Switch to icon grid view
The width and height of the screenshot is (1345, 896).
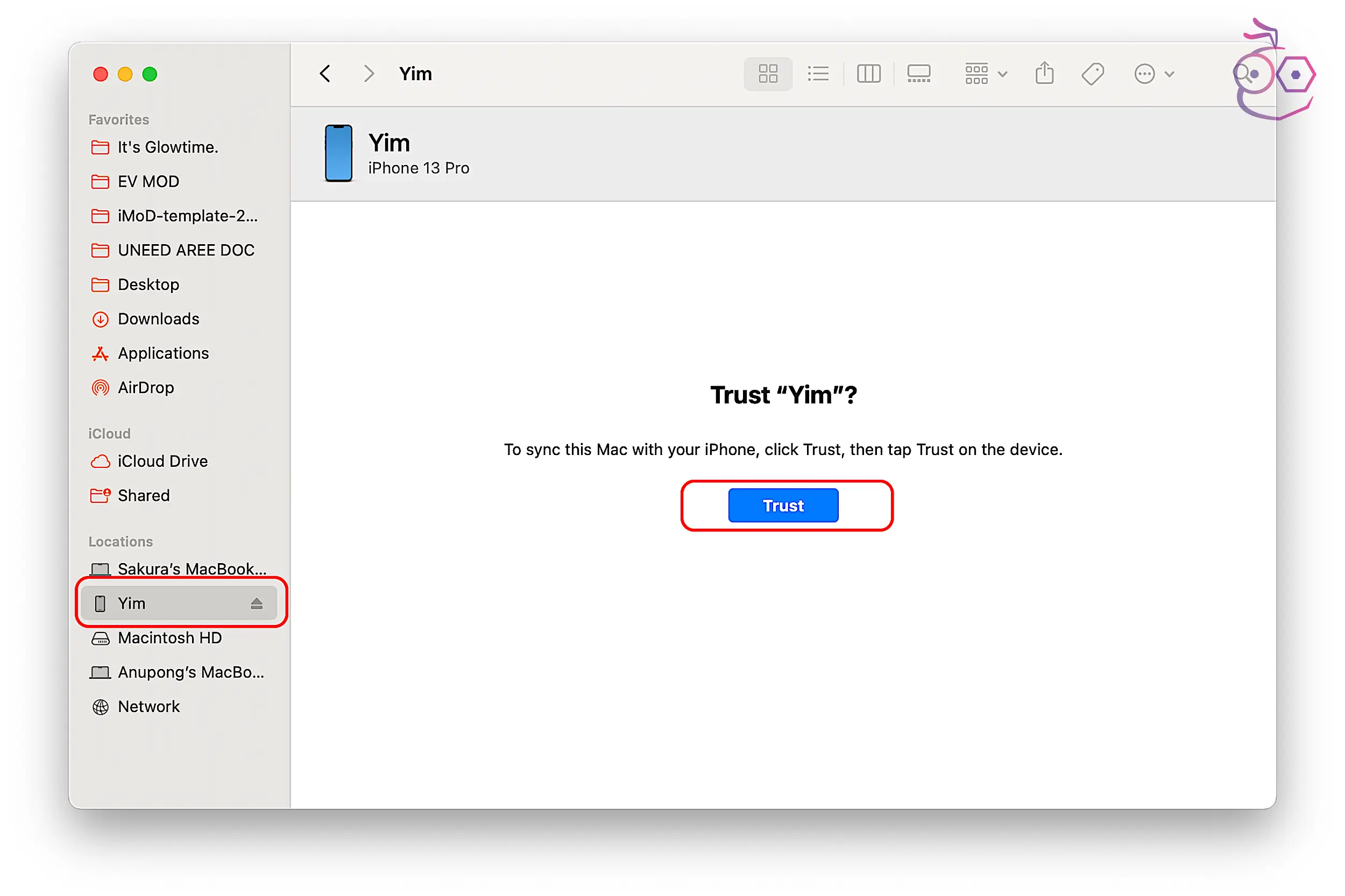[x=767, y=74]
